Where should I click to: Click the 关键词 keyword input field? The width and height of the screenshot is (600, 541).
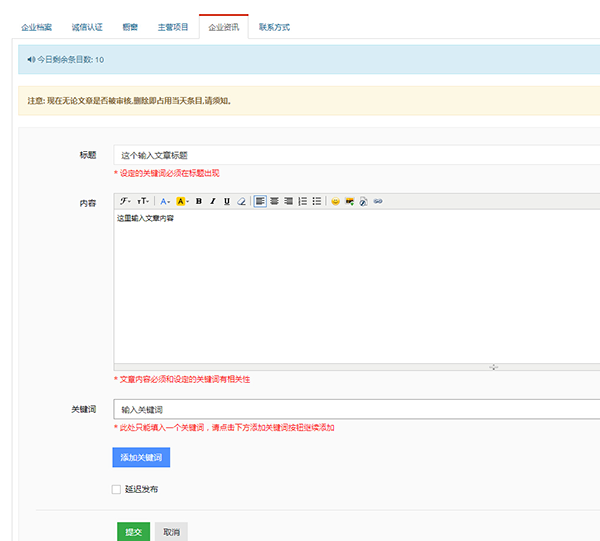357,409
